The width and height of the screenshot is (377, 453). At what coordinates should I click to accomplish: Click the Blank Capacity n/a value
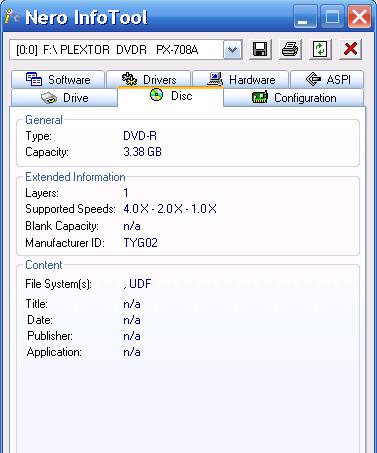tap(132, 226)
